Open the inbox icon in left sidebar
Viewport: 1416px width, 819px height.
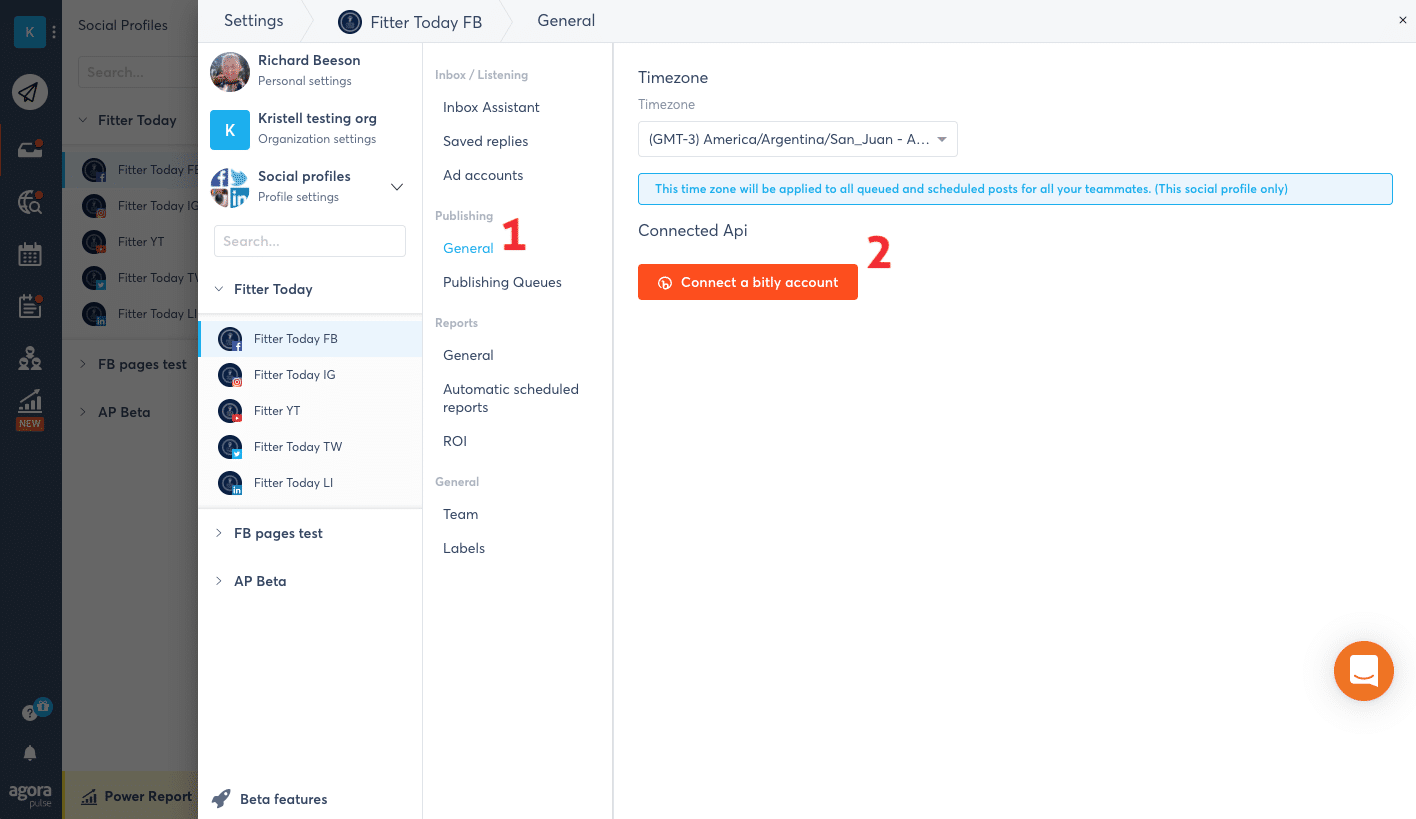point(30,151)
